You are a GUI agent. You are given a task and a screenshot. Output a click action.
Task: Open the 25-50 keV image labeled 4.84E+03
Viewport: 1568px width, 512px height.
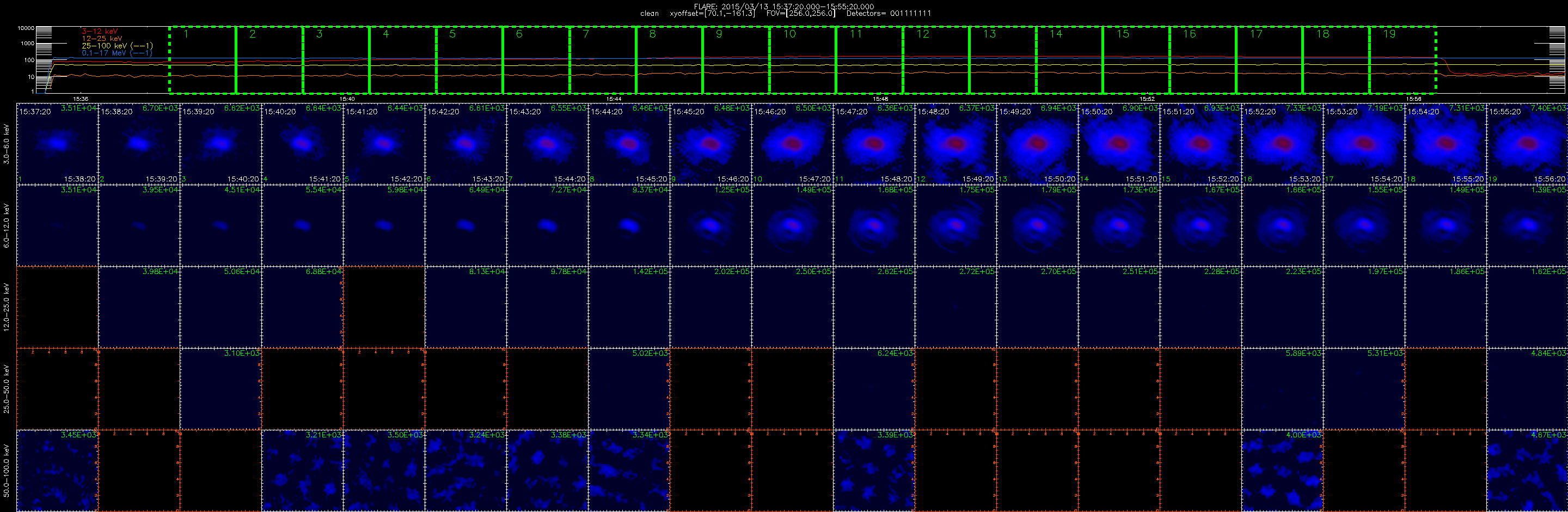[1527, 388]
